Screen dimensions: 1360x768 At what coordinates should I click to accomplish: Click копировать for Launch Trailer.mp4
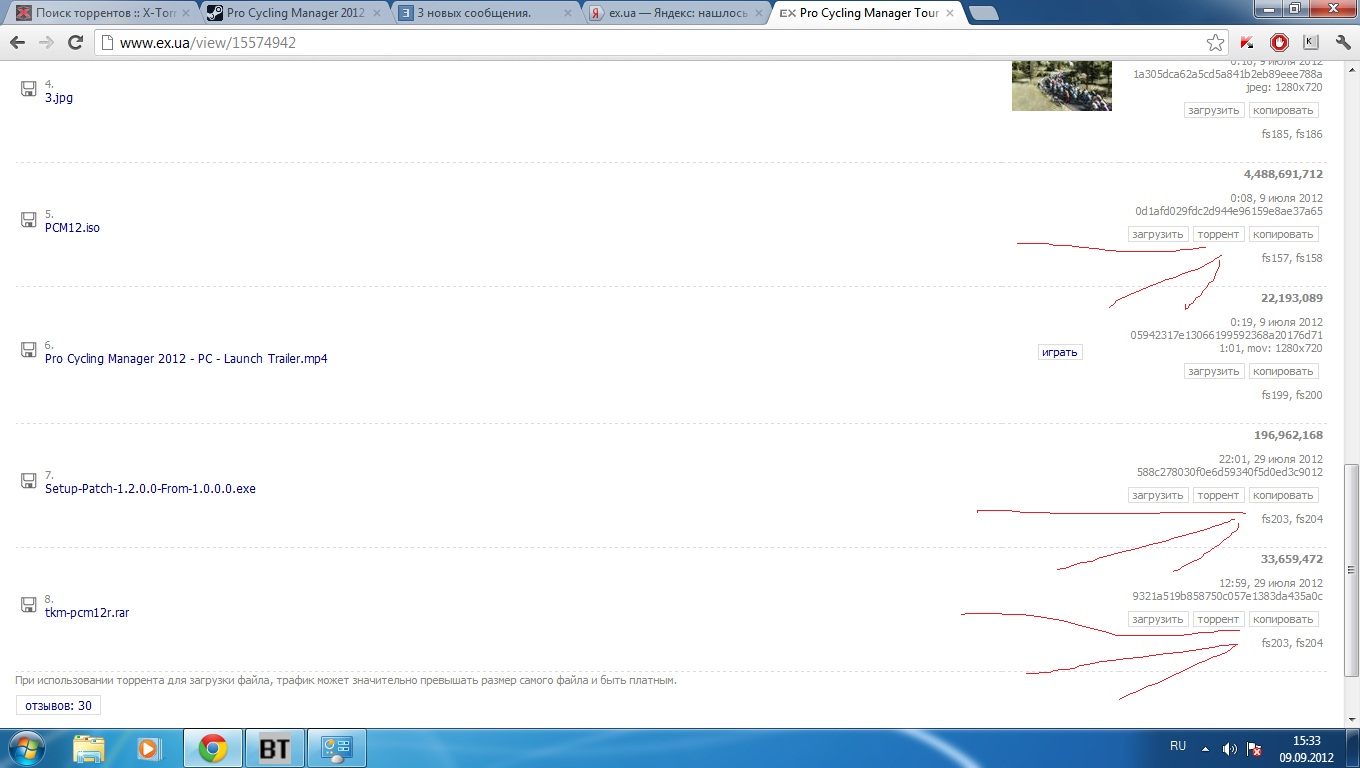tap(1283, 371)
